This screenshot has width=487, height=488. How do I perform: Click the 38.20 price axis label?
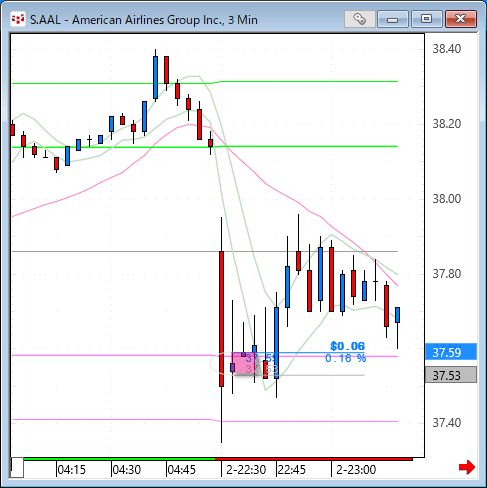click(447, 124)
